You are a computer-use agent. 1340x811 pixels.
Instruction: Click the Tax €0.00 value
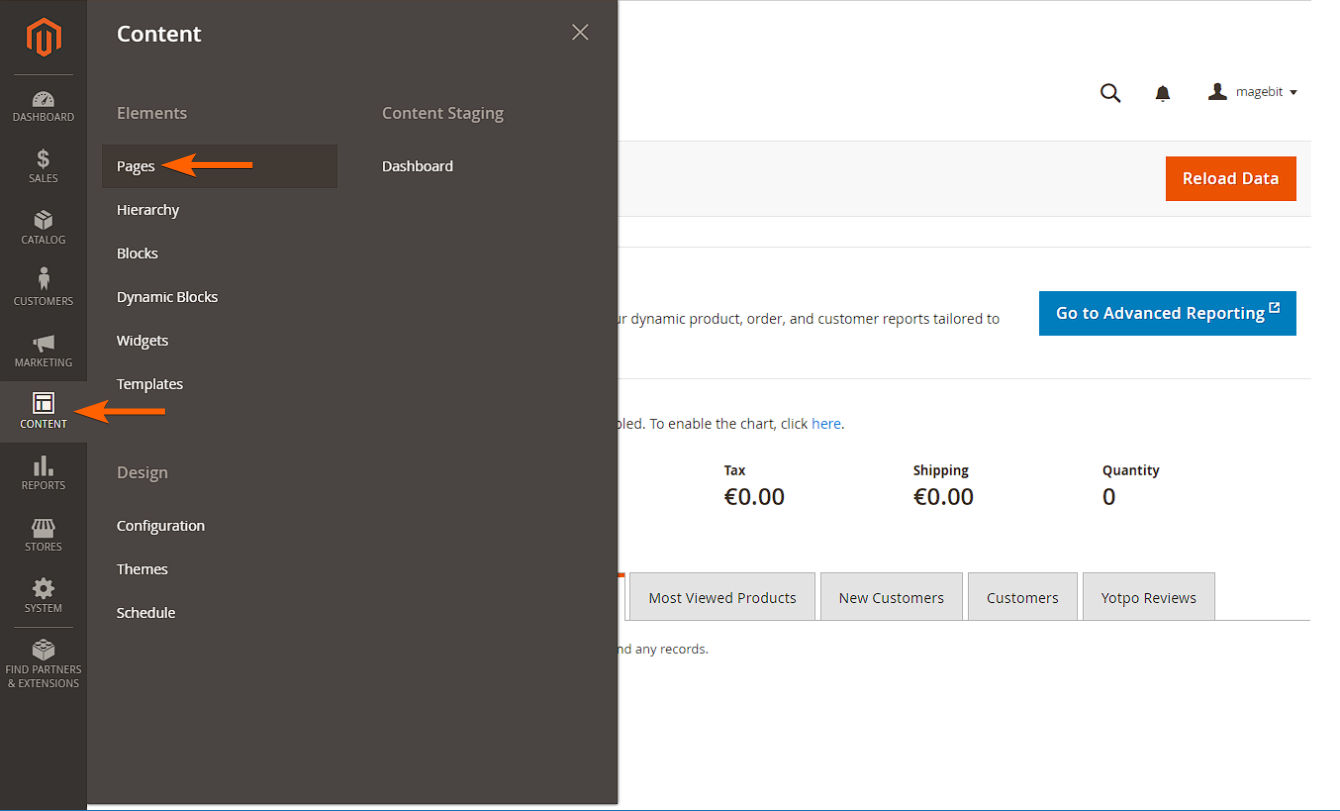[754, 497]
